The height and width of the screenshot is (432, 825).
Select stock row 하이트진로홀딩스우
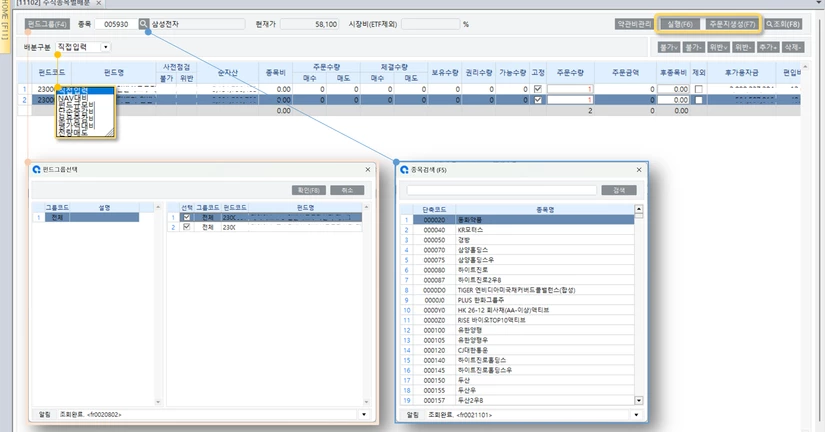coord(518,370)
